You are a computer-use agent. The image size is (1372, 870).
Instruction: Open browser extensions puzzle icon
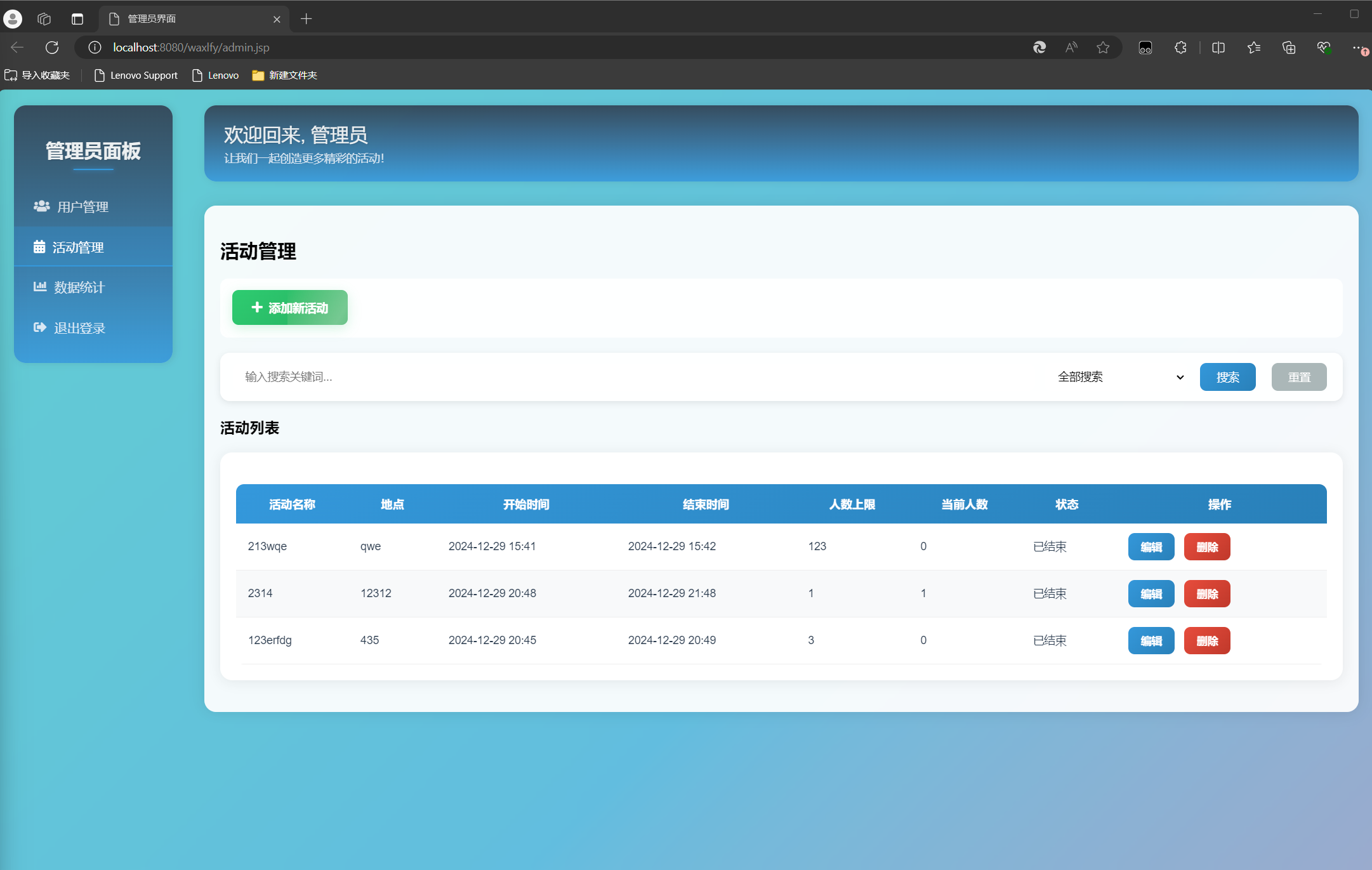(x=1180, y=48)
